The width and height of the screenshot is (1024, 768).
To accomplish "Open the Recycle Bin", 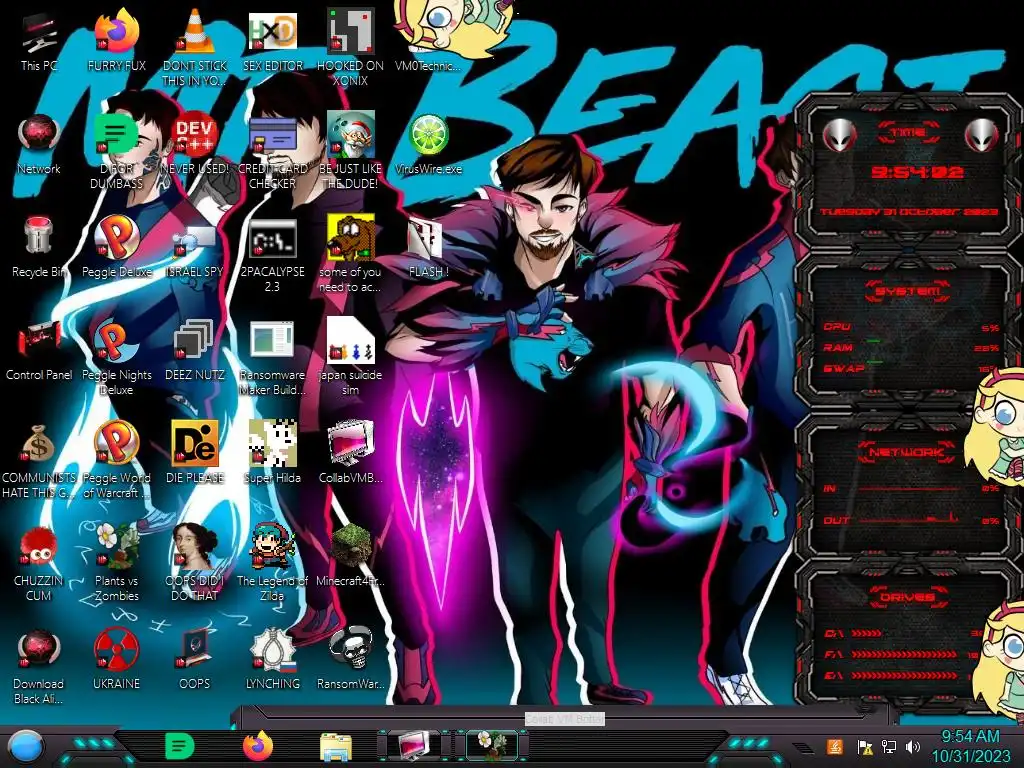I will point(39,237).
